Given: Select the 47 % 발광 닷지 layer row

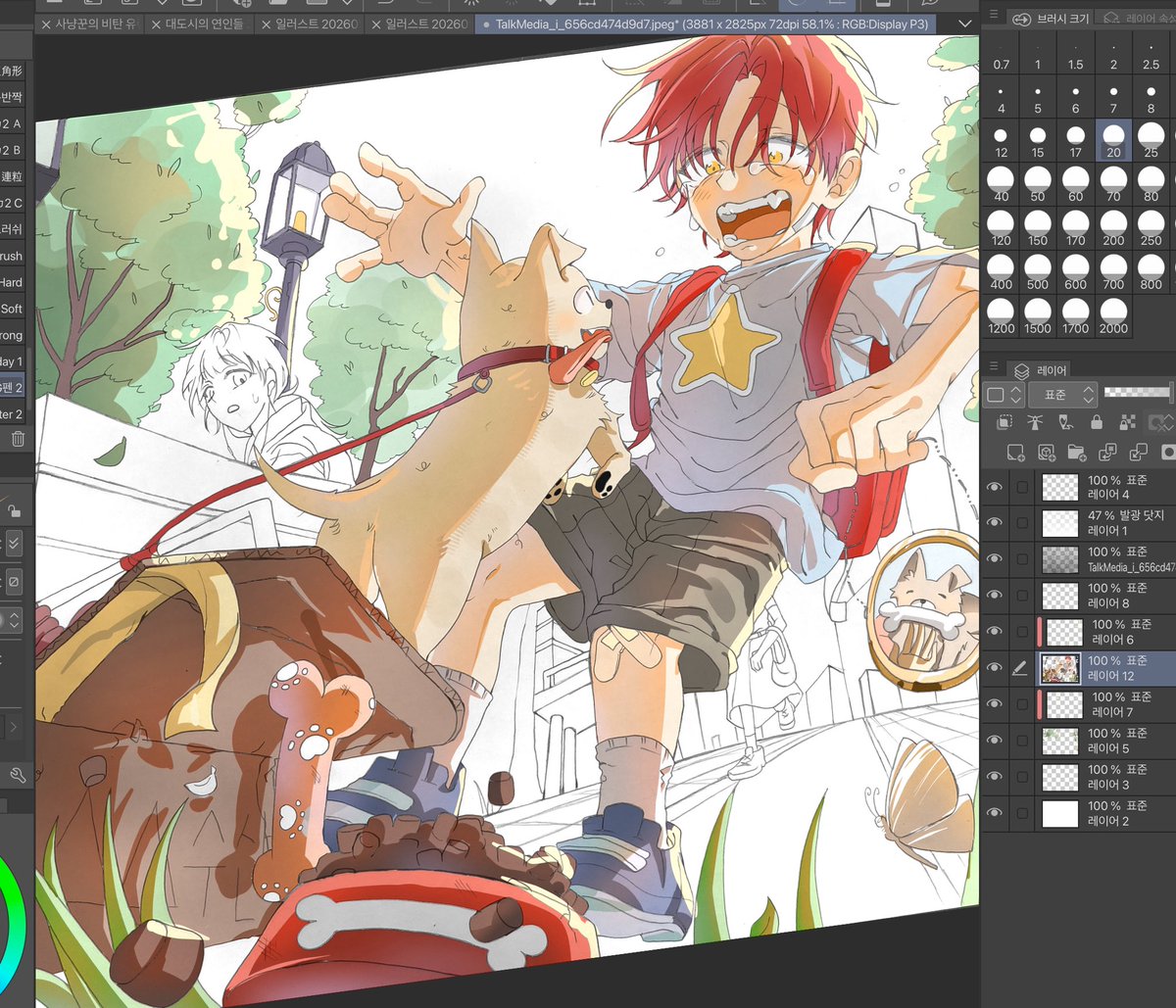Looking at the screenshot, I should click(1079, 523).
